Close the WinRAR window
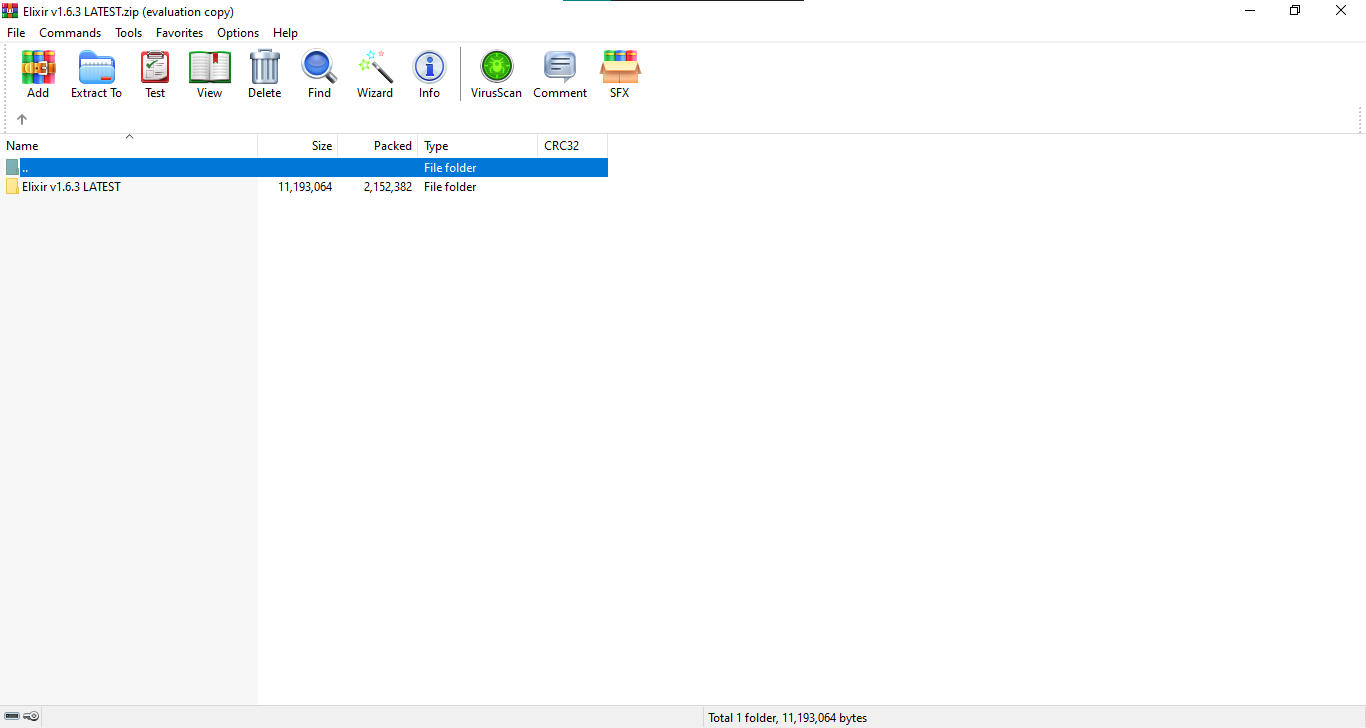The height and width of the screenshot is (728, 1366). click(x=1341, y=11)
